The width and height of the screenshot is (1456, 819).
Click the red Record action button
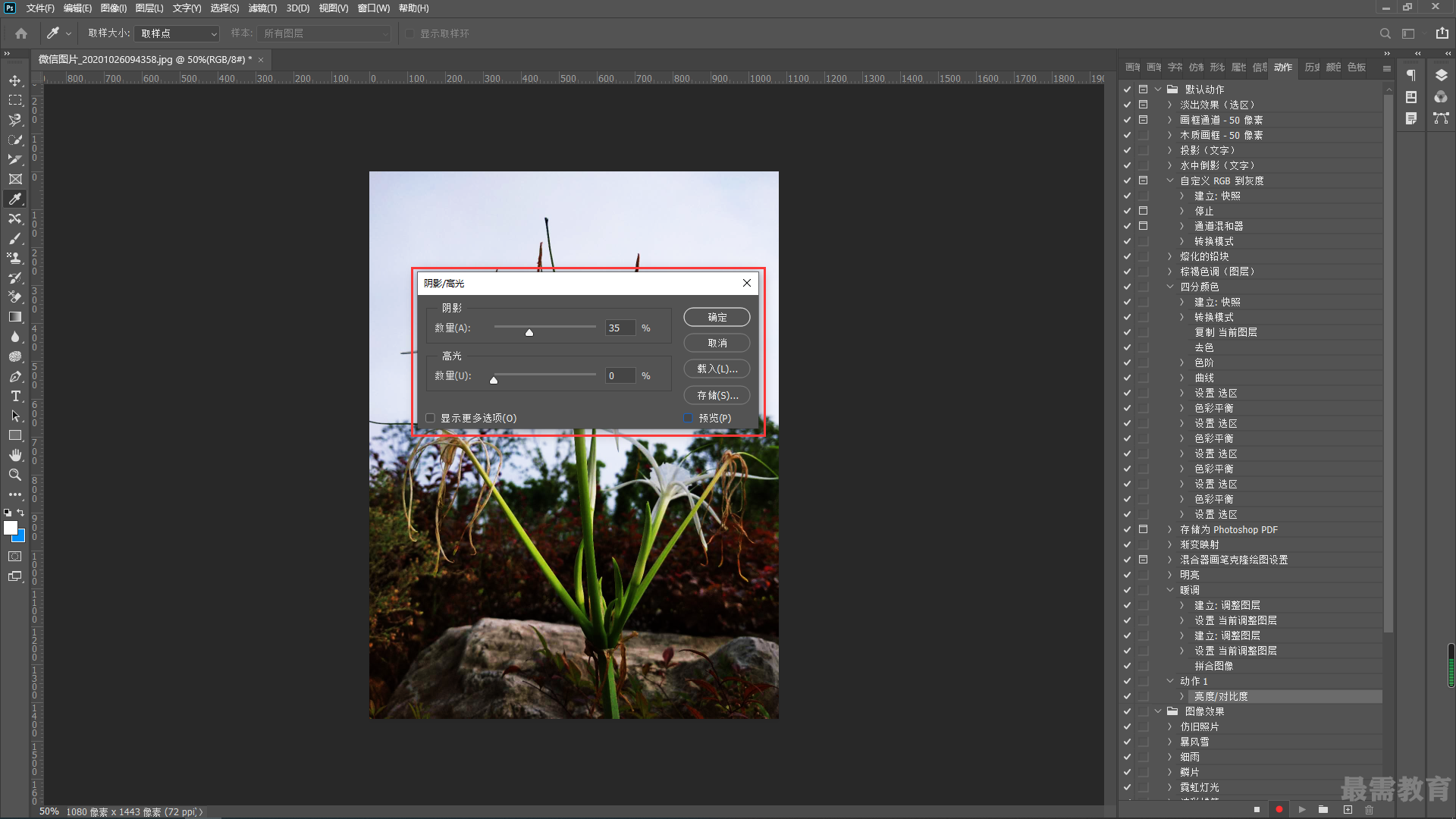[1279, 810]
